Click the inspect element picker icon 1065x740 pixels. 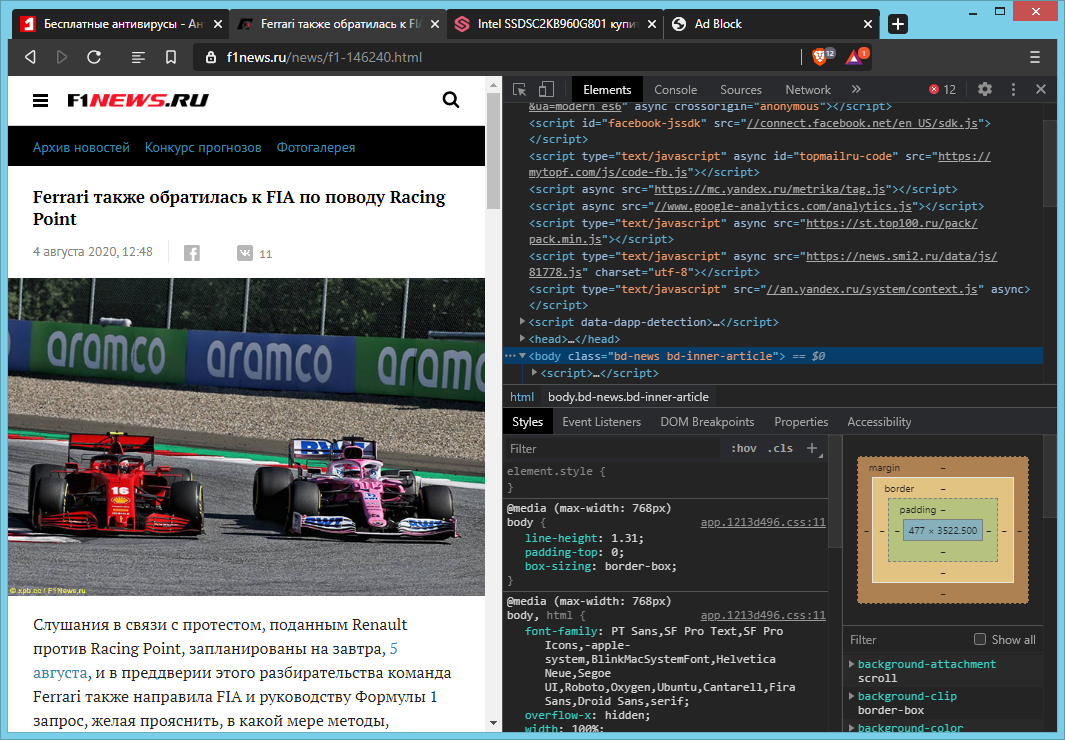(x=520, y=89)
